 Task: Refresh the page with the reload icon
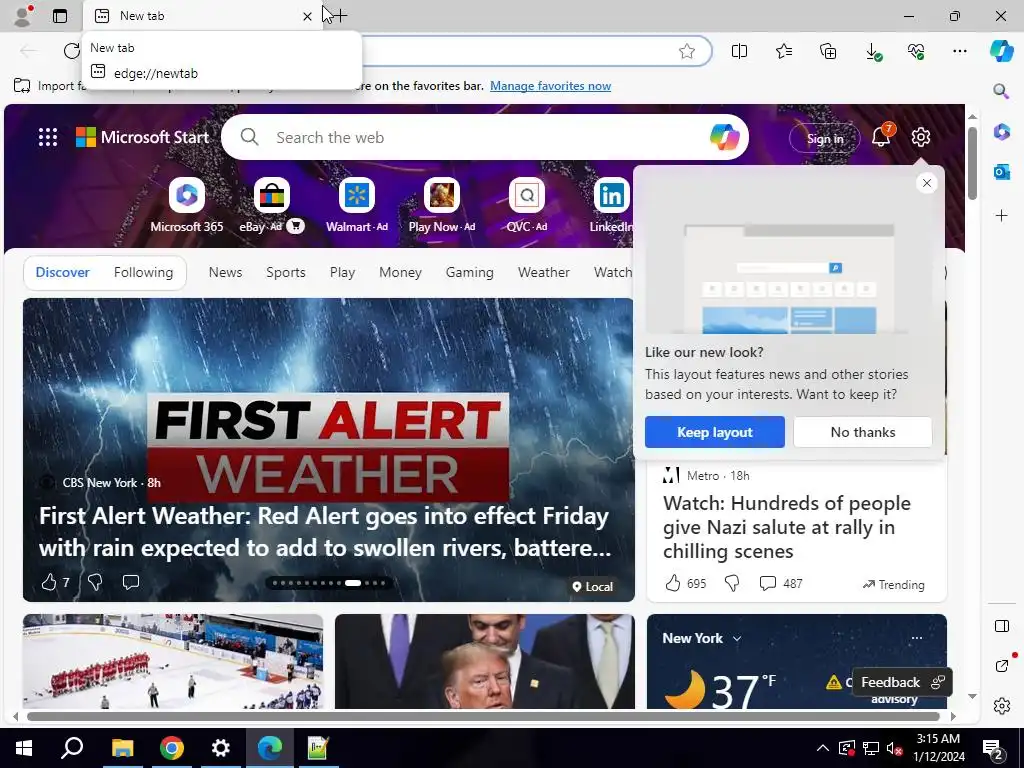[71, 51]
